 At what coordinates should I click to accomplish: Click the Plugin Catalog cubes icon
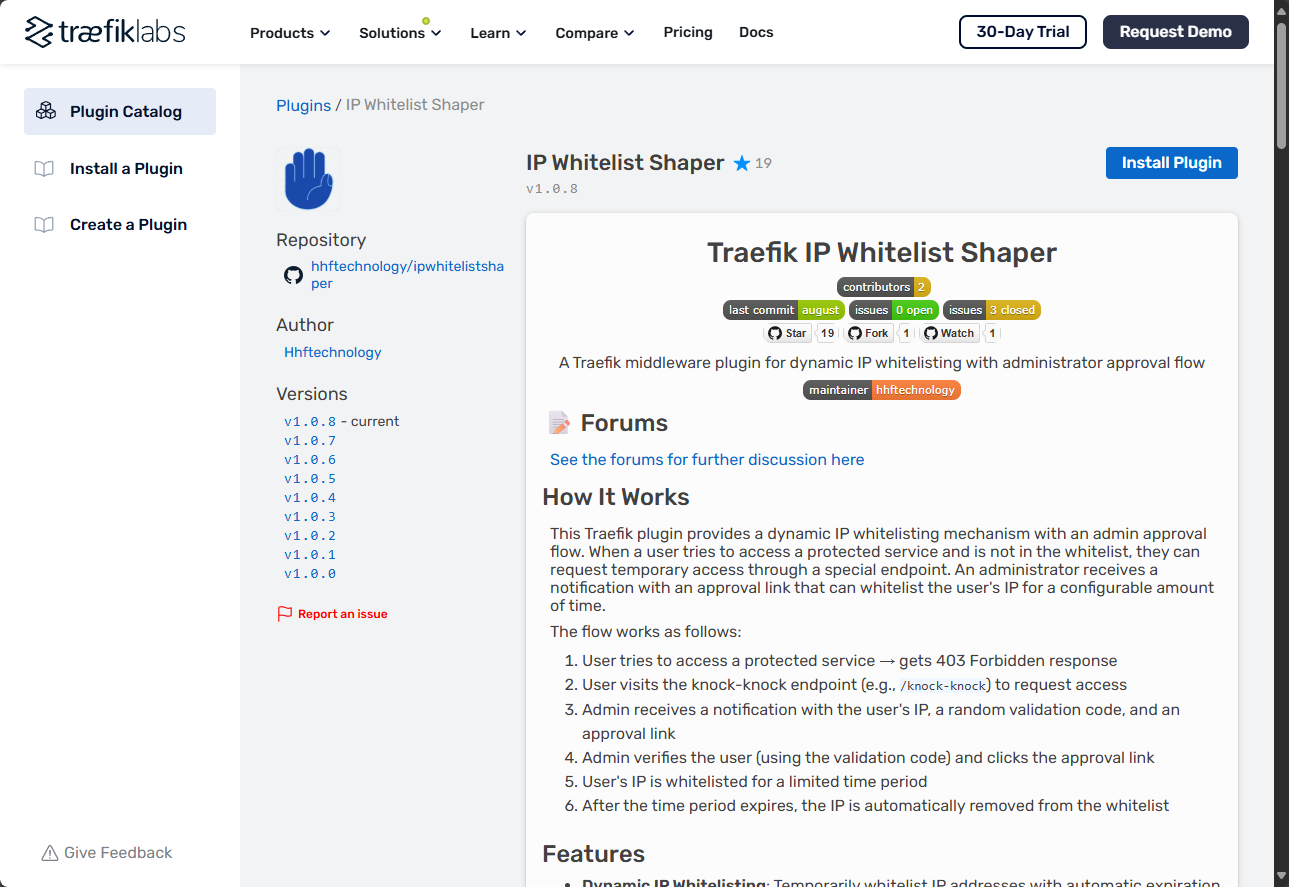click(x=45, y=111)
